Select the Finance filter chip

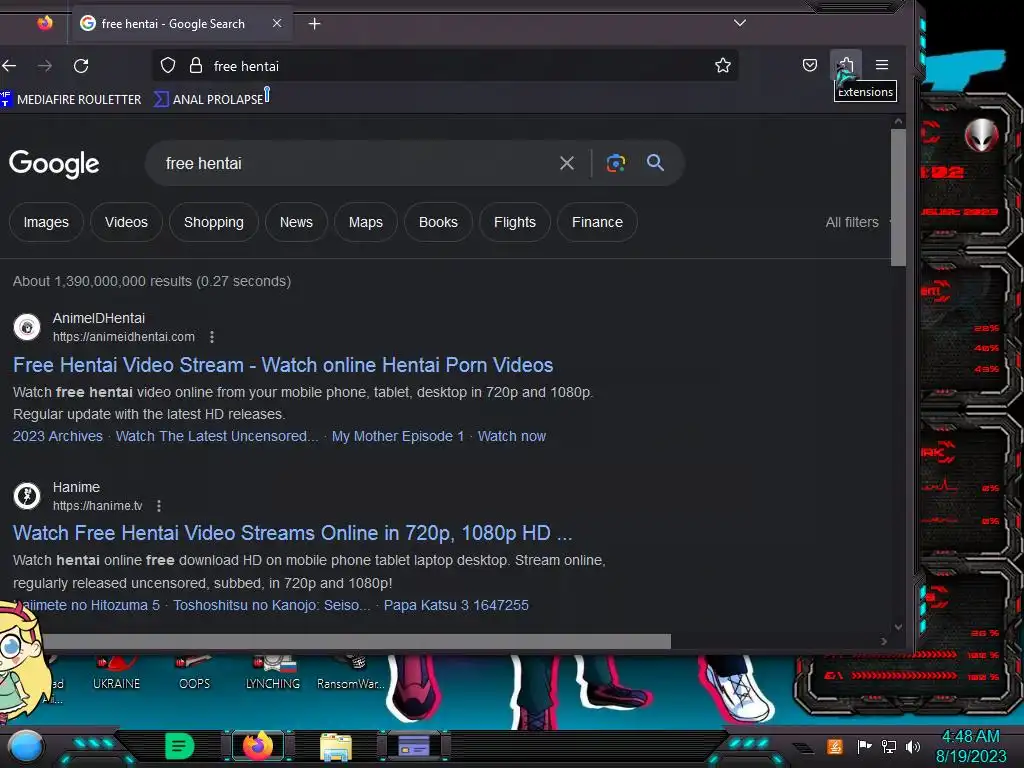click(597, 222)
